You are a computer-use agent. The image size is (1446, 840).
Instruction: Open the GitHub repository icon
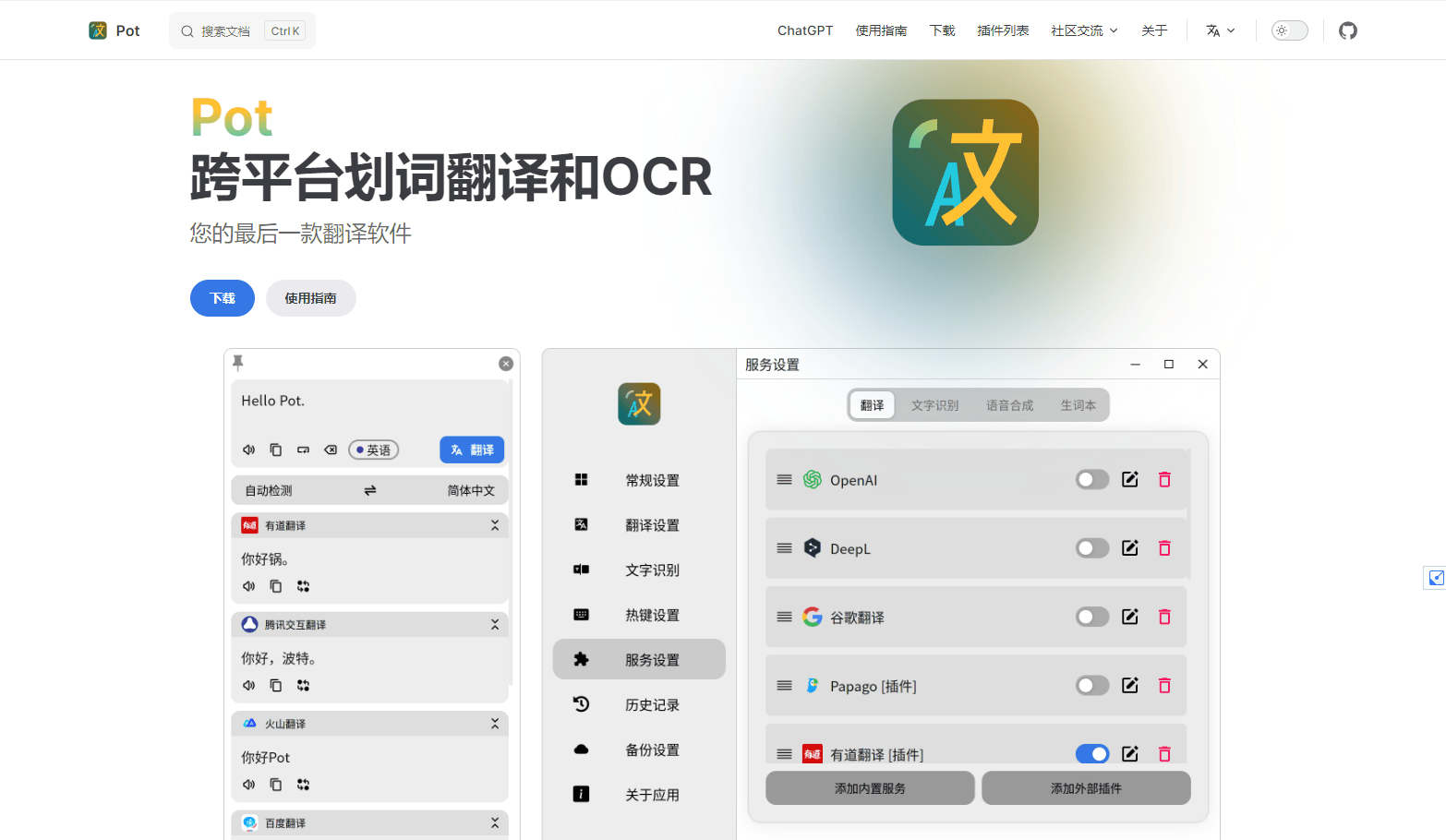(1347, 30)
